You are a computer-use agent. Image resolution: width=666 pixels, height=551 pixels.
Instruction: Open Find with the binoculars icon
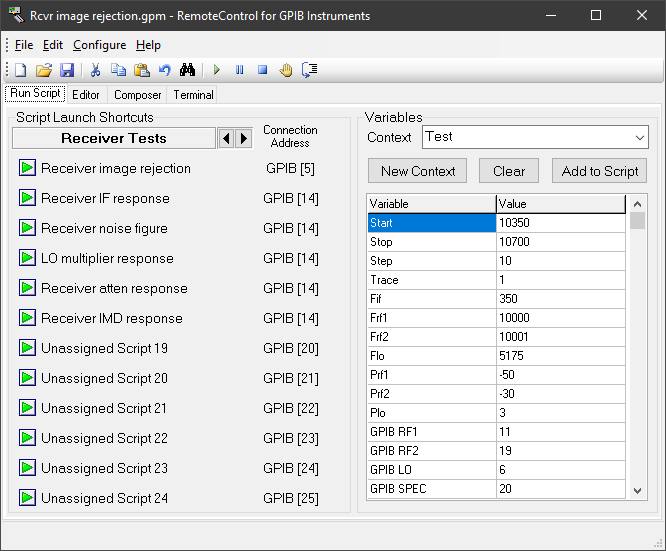coord(187,70)
